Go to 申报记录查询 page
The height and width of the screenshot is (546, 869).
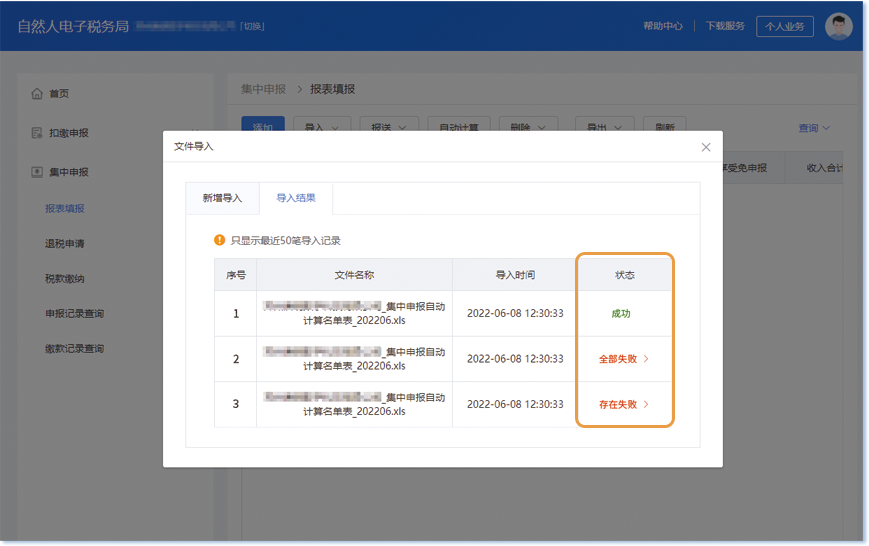click(74, 314)
